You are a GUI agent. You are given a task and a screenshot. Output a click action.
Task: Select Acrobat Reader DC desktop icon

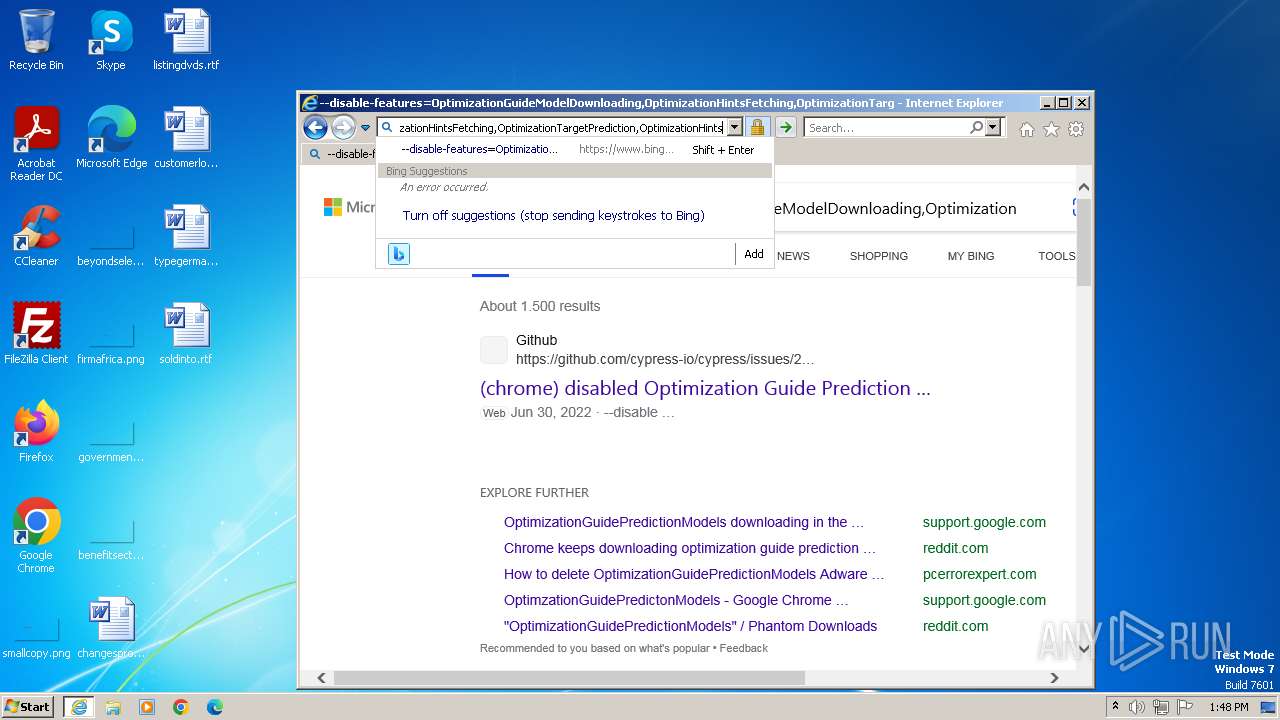pyautogui.click(x=36, y=145)
